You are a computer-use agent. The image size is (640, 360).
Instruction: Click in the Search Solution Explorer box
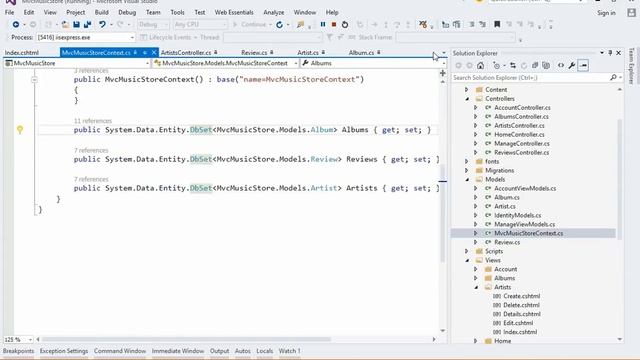(x=530, y=78)
